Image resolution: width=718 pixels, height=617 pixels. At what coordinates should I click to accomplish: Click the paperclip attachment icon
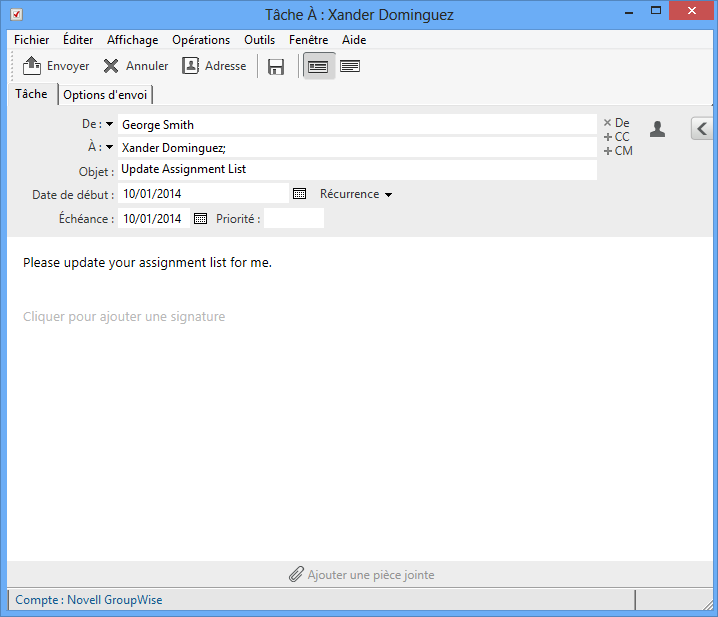click(x=296, y=574)
